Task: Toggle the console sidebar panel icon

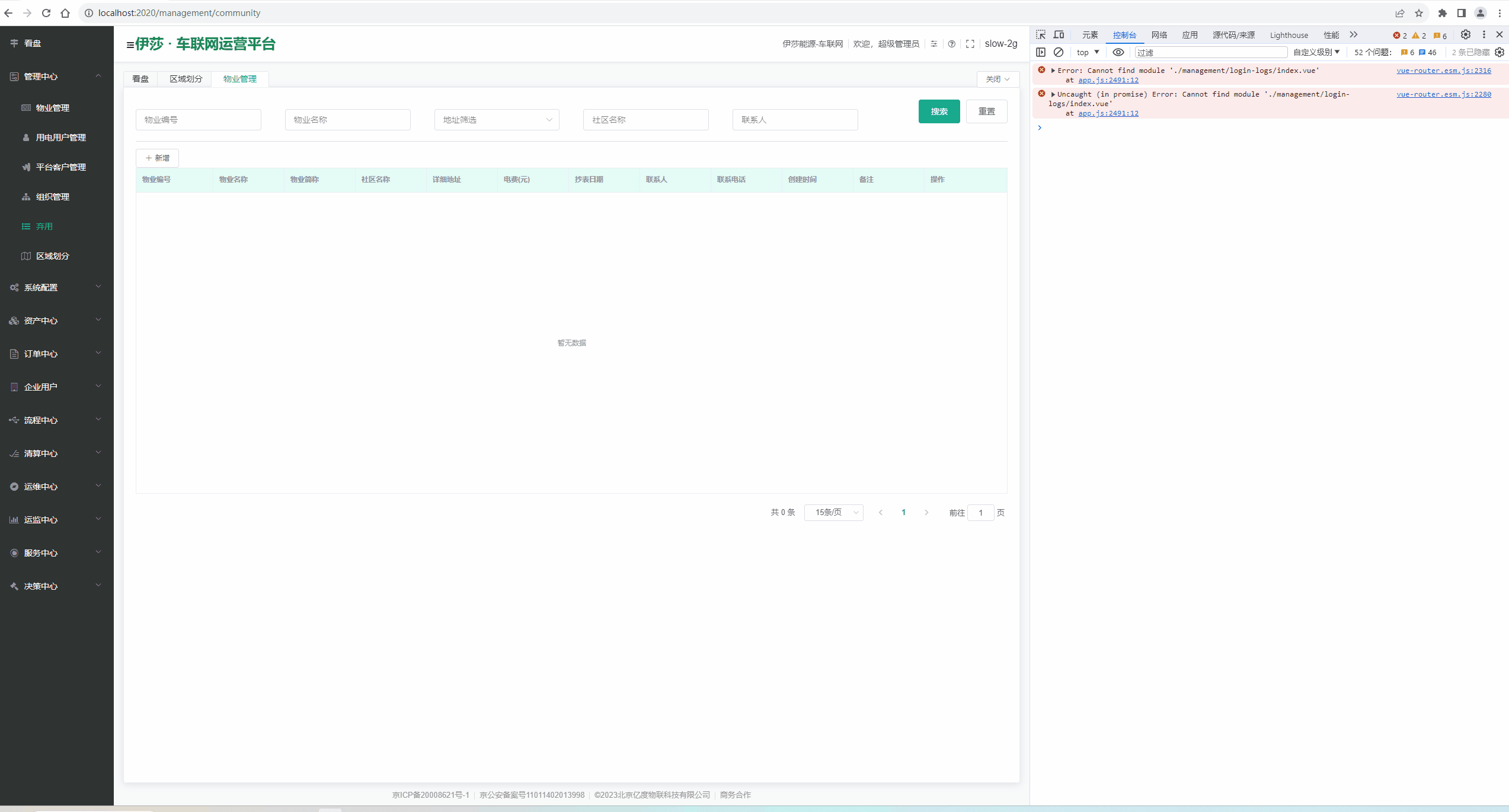Action: click(1041, 52)
